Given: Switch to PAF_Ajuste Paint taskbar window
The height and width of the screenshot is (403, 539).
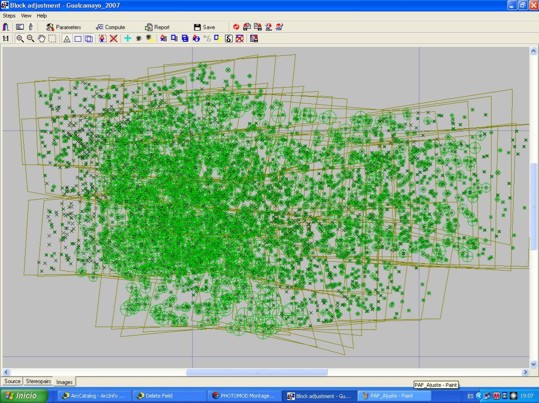Looking at the screenshot, I should click(x=394, y=396).
